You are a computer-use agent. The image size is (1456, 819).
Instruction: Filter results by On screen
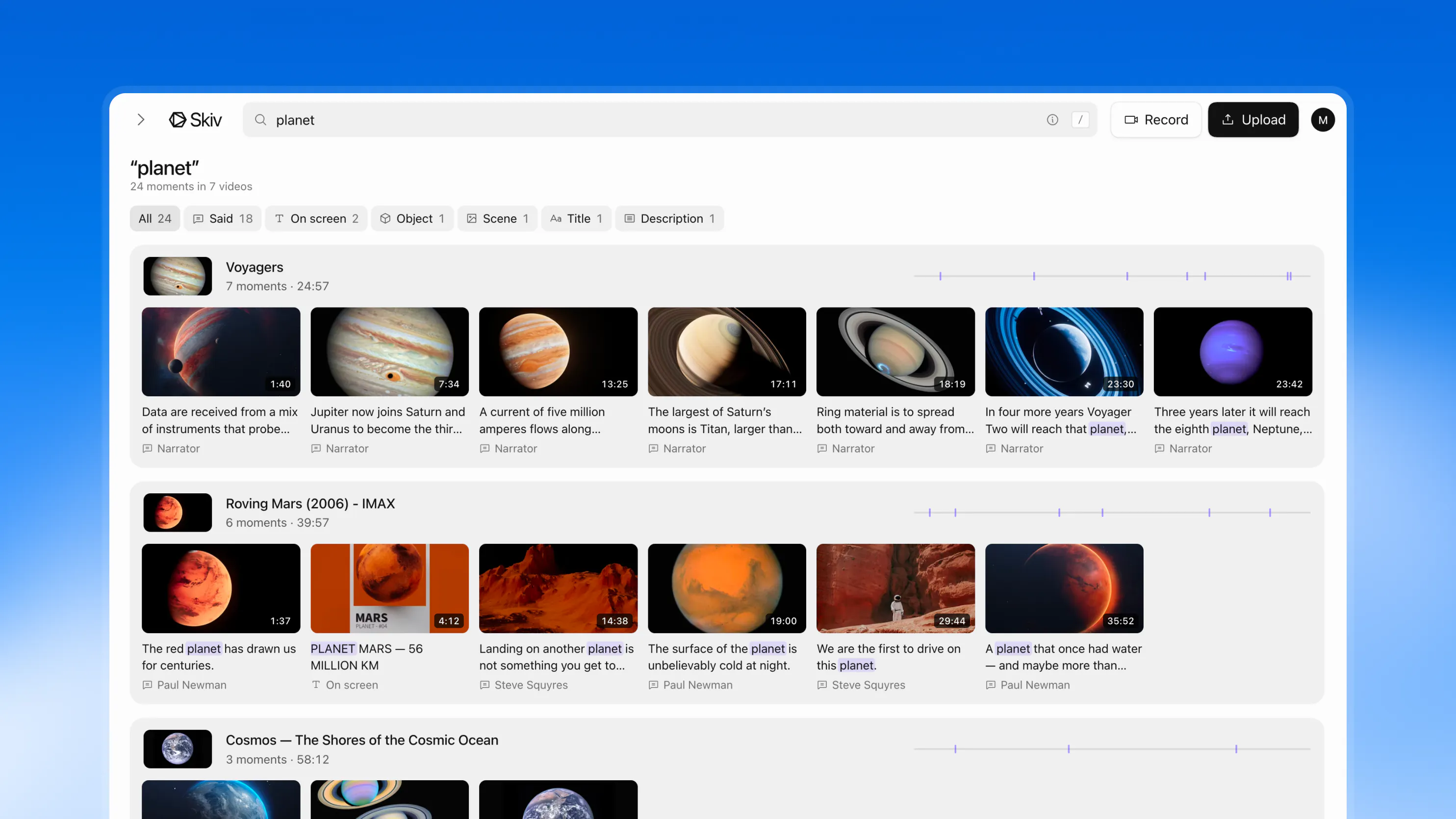coord(316,219)
